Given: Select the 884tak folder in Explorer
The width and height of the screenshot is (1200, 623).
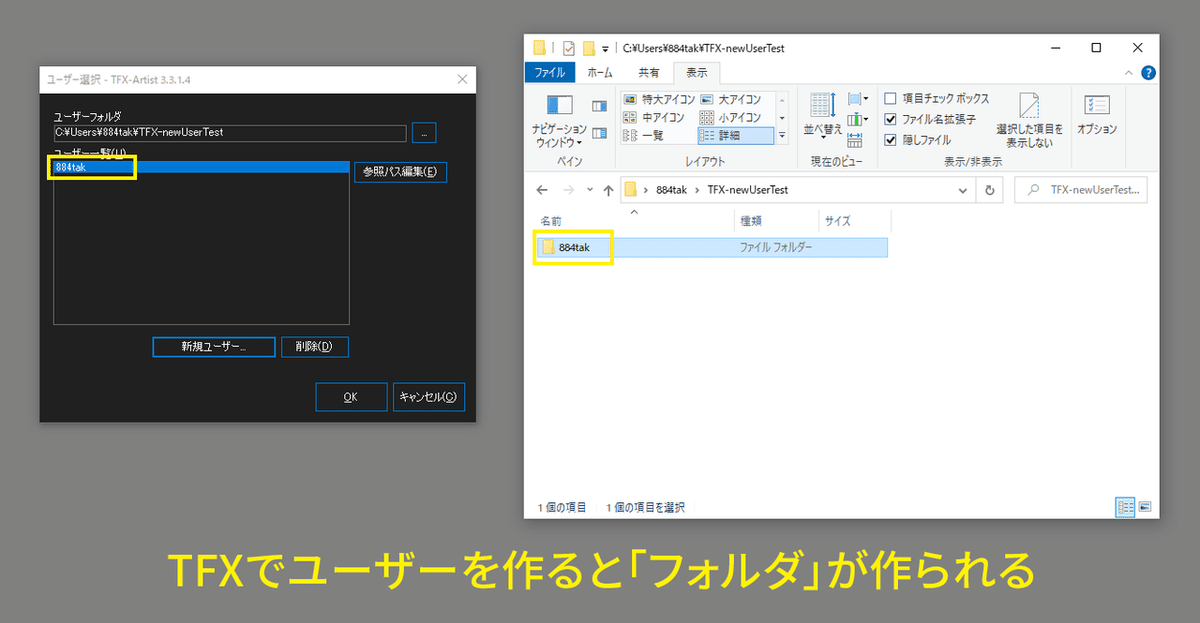Looking at the screenshot, I should pyautogui.click(x=711, y=247).
